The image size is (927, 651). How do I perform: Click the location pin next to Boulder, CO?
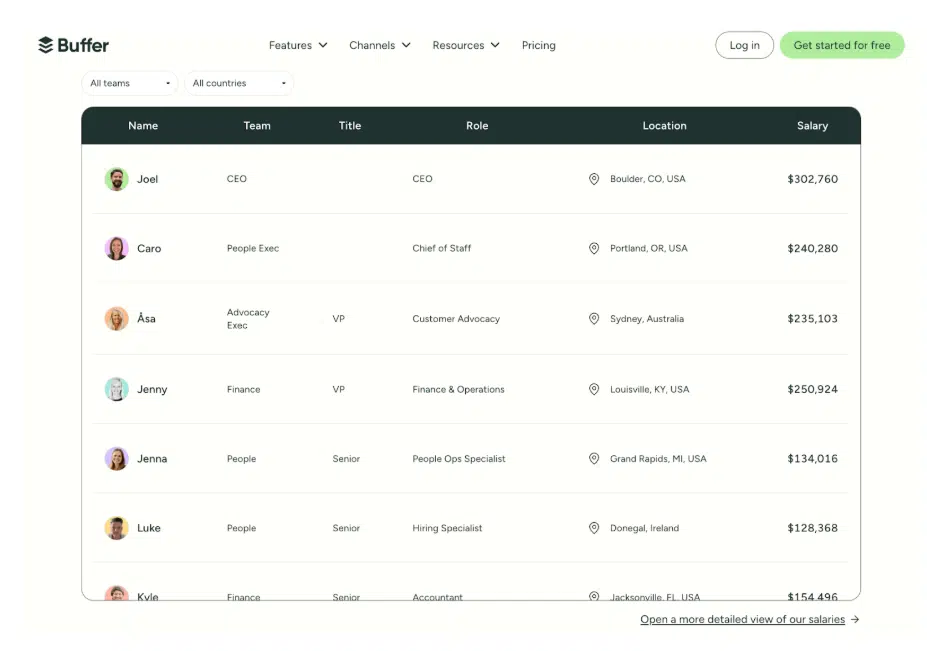click(x=594, y=179)
